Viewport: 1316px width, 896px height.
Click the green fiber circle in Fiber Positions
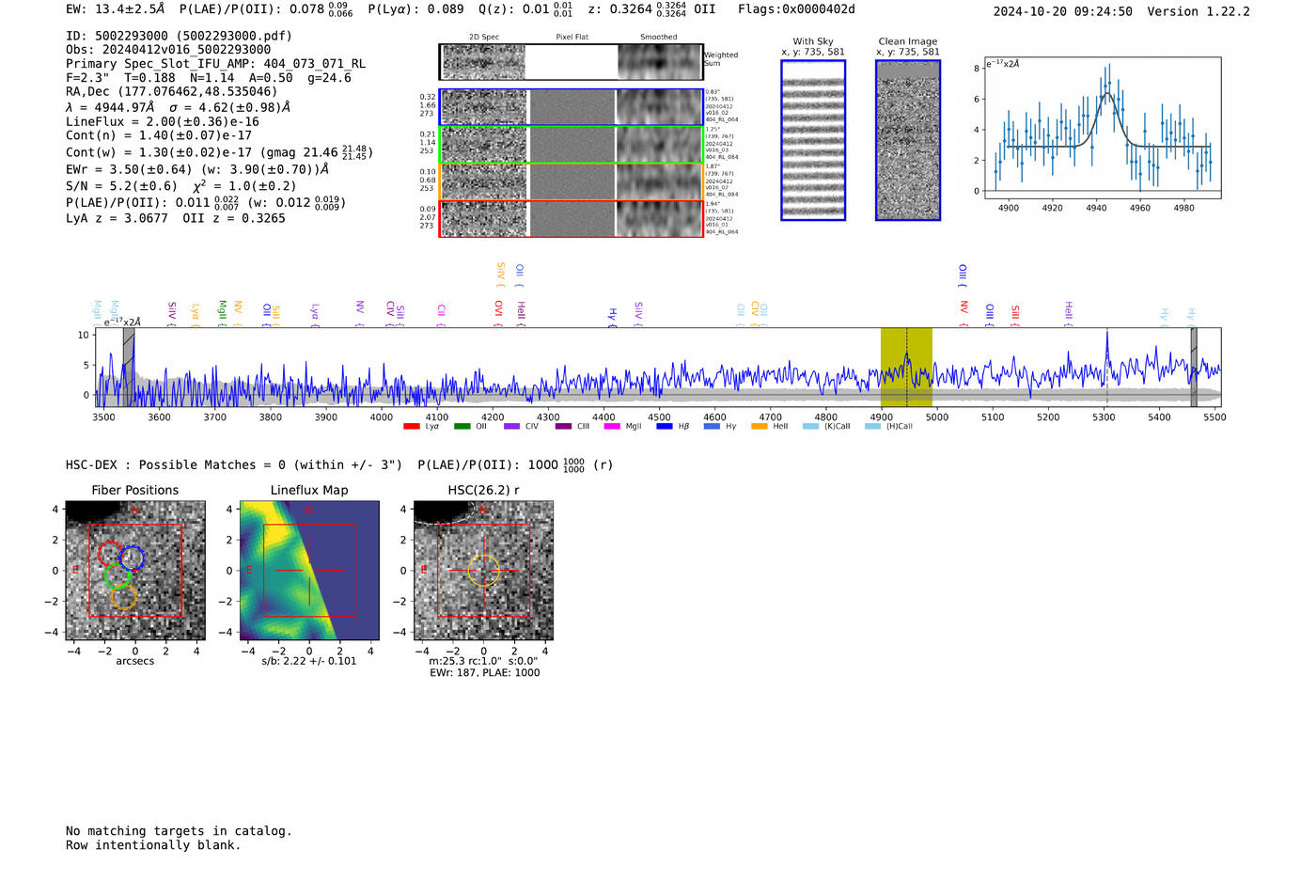click(117, 576)
